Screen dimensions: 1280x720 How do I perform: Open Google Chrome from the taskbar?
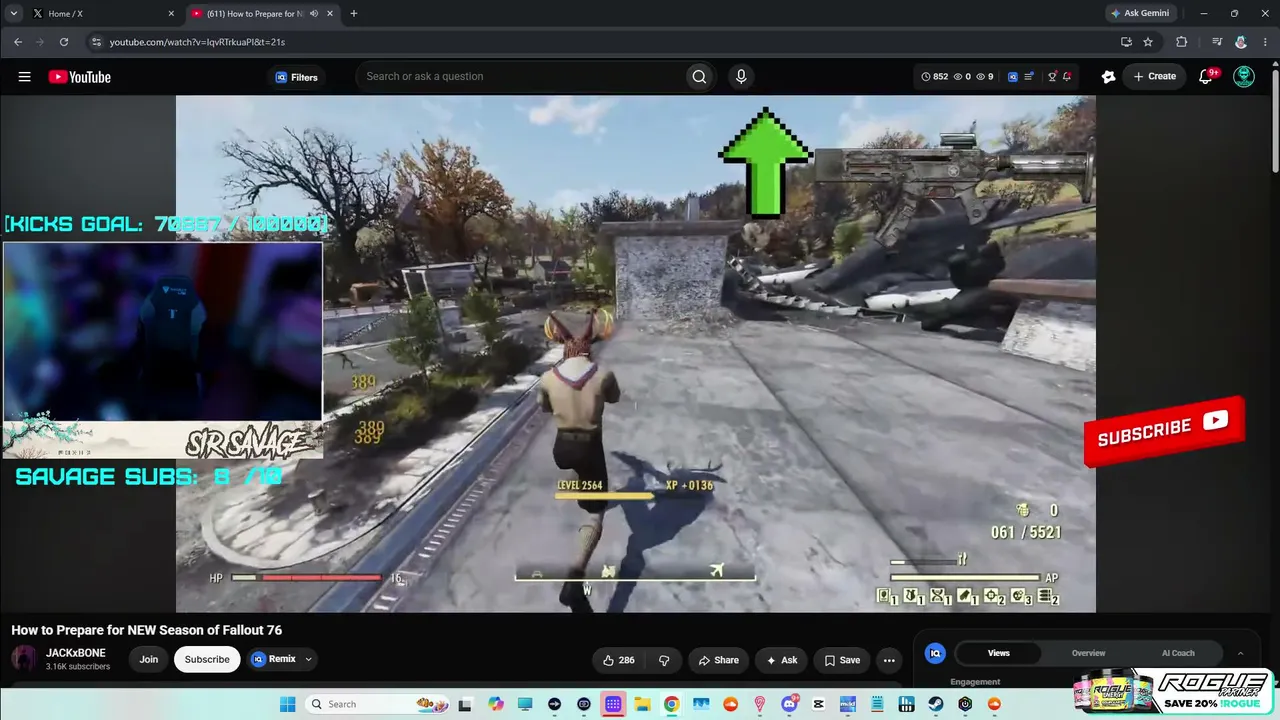[671, 704]
